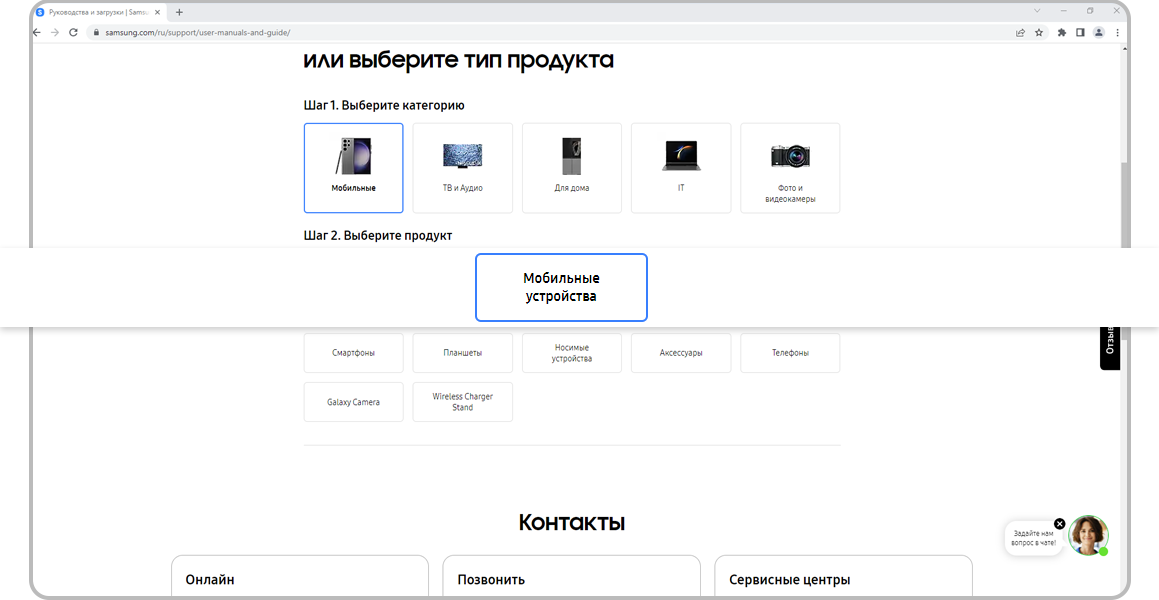Click the Задайте нам вопрос chat bubble
Viewport: 1159px width, 600px height.
[x=1034, y=538]
